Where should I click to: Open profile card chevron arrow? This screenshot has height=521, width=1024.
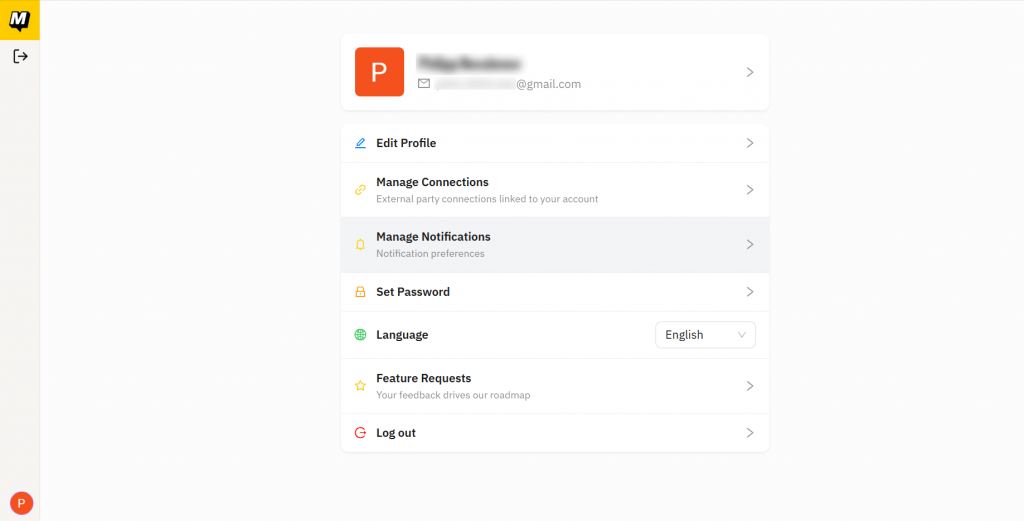tap(750, 72)
